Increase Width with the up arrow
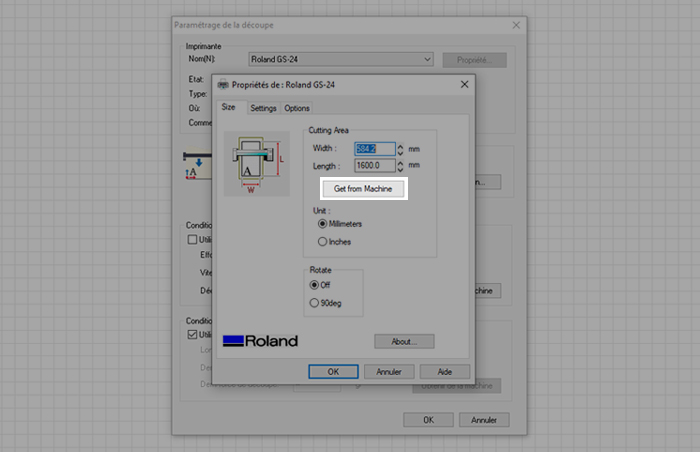Screen dimensions: 700x452 [400, 146]
